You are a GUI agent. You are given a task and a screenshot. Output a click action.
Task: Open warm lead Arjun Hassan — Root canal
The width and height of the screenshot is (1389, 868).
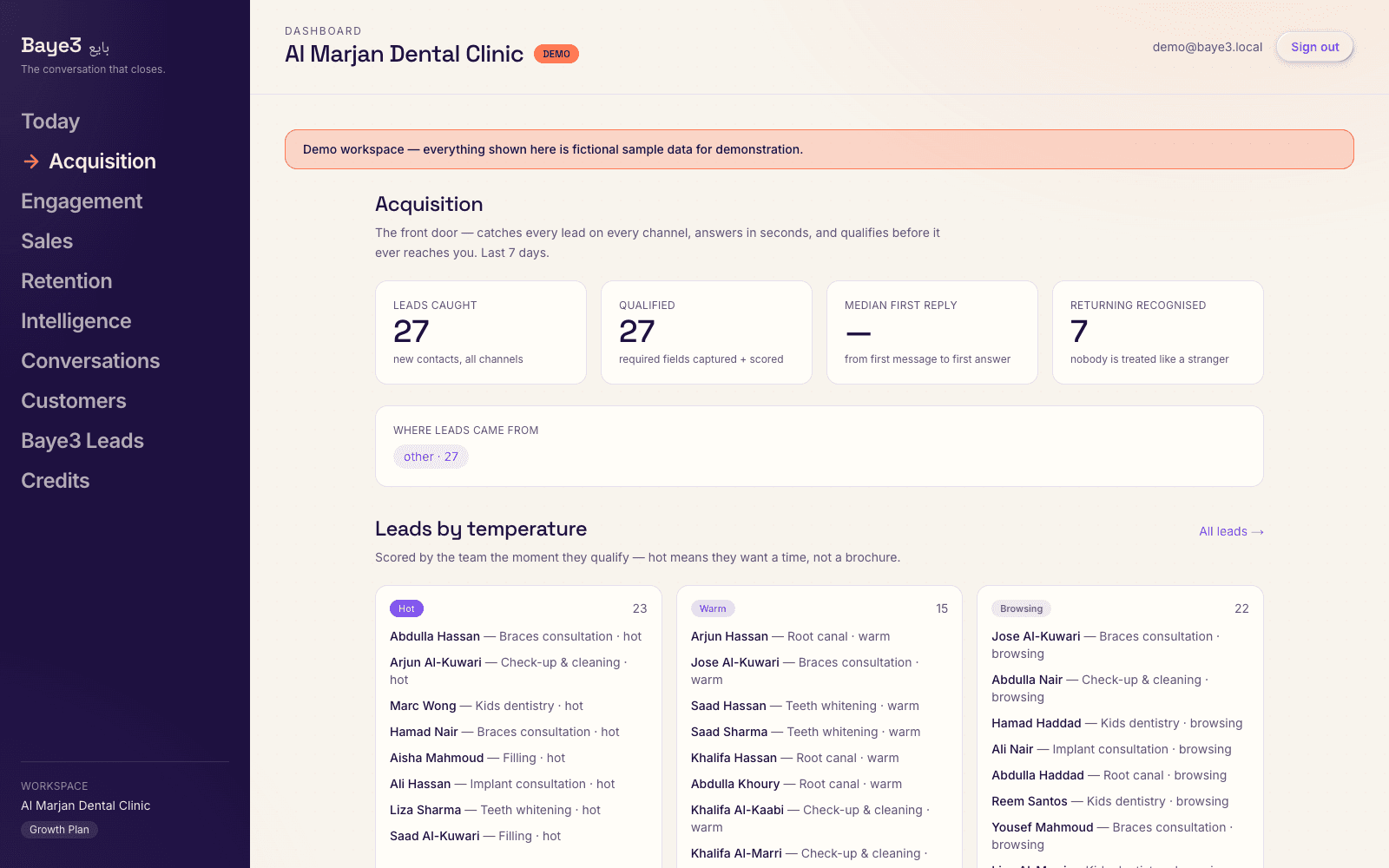click(790, 636)
